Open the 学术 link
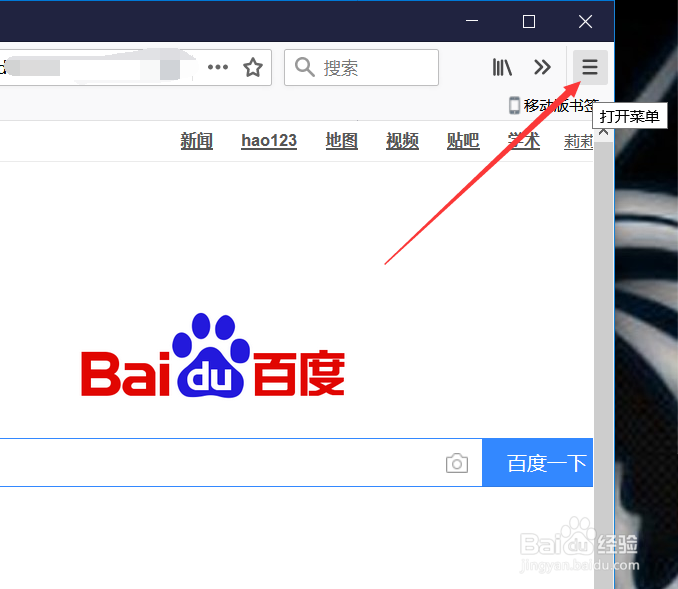 tap(524, 141)
